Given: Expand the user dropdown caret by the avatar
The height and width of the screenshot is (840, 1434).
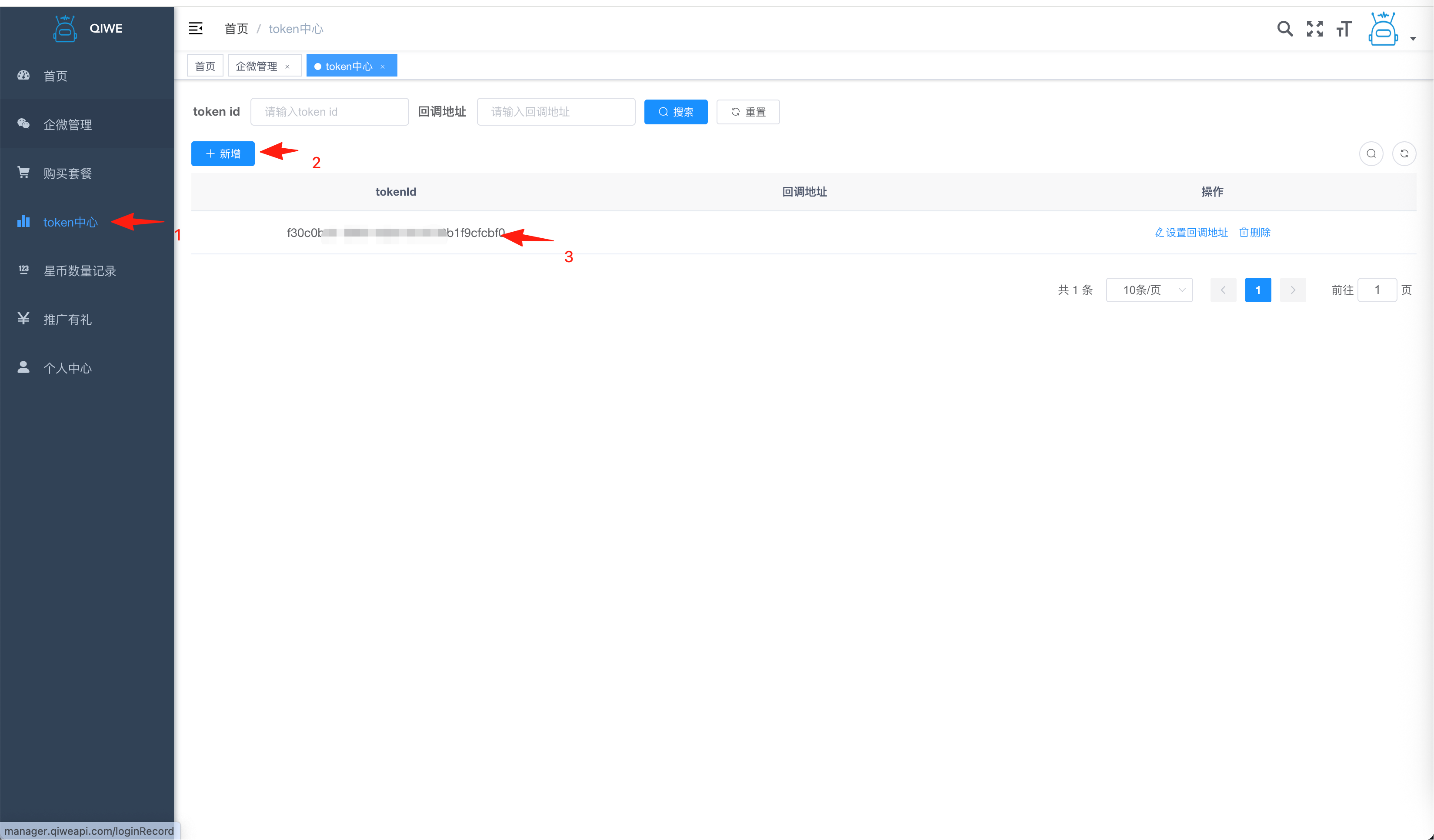Looking at the screenshot, I should tap(1413, 39).
